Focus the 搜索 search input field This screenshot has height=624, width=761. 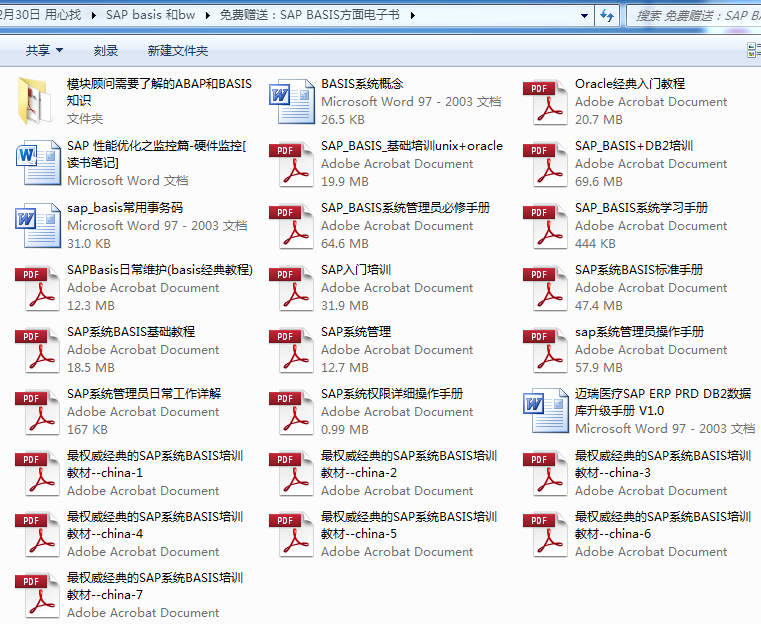696,16
